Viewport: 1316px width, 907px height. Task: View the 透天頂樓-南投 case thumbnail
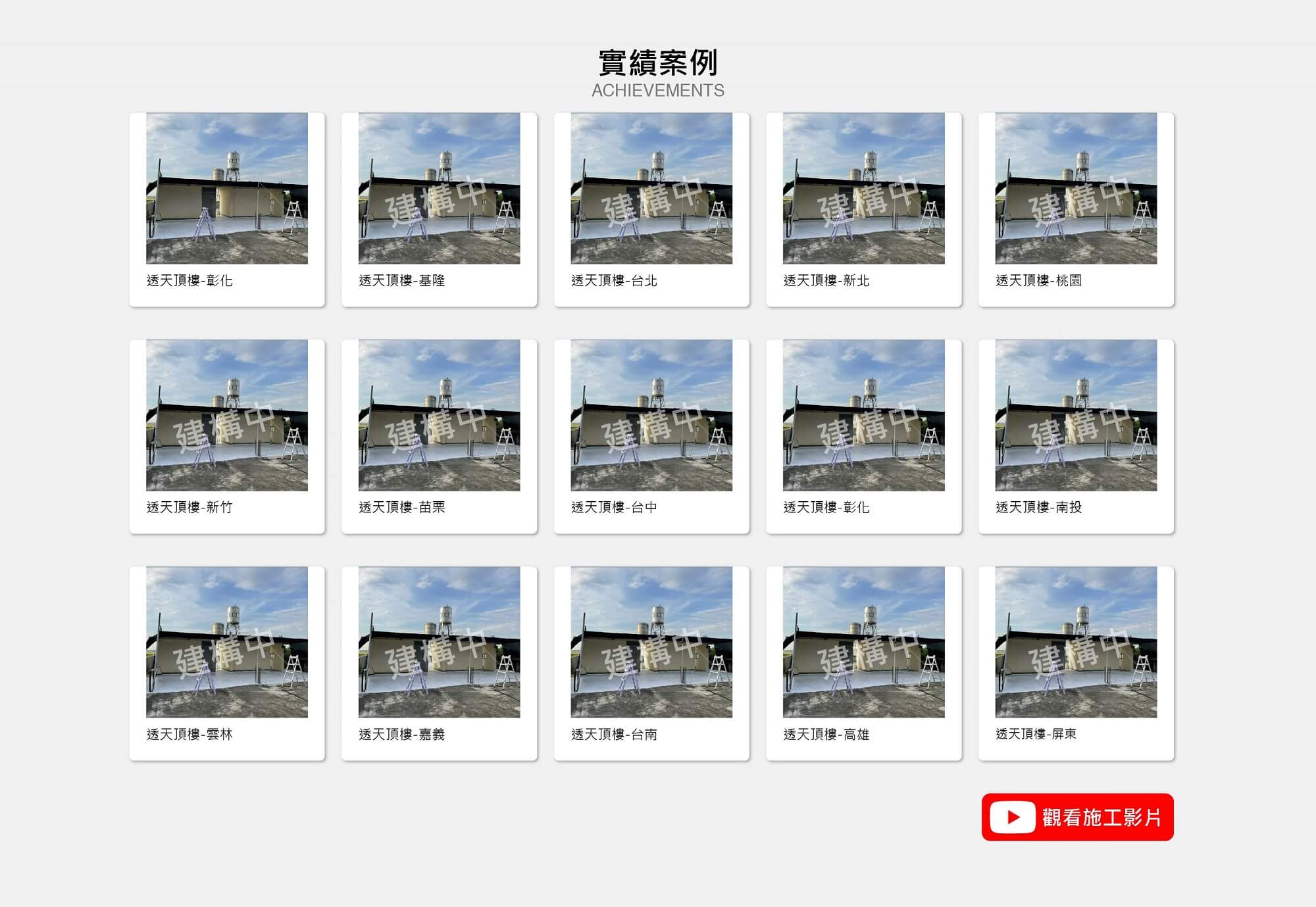pyautogui.click(x=1076, y=415)
